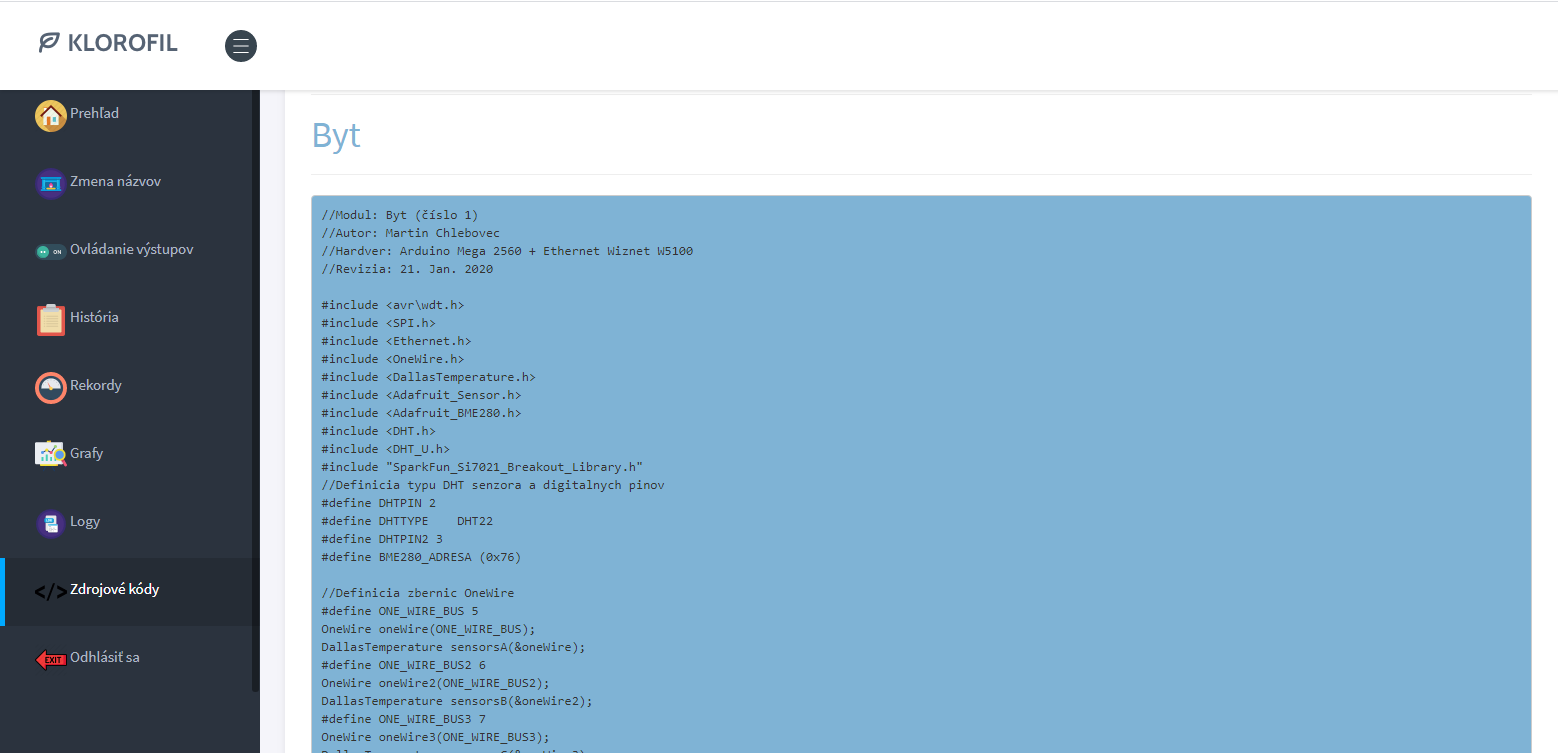1558x753 pixels.
Task: Click '#define DHTPIN2 3' line
Action: (382, 539)
